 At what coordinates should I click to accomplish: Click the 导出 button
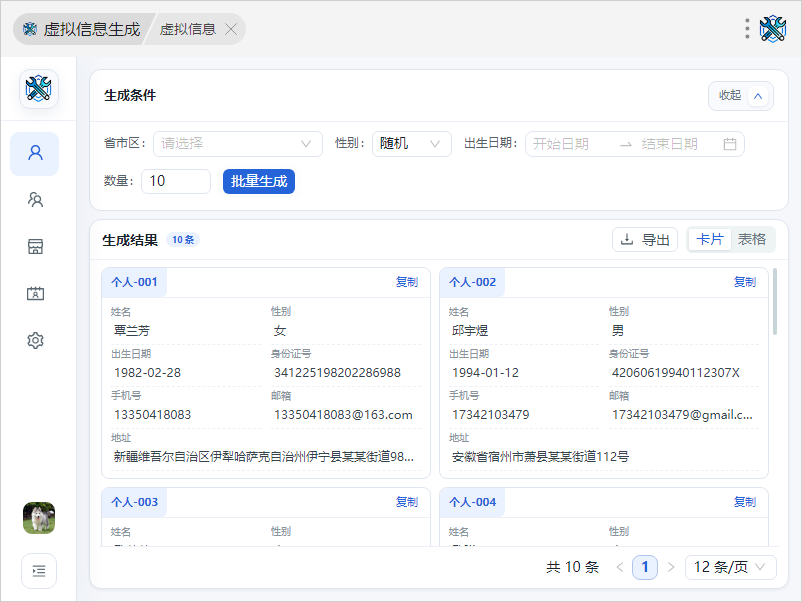coord(645,239)
